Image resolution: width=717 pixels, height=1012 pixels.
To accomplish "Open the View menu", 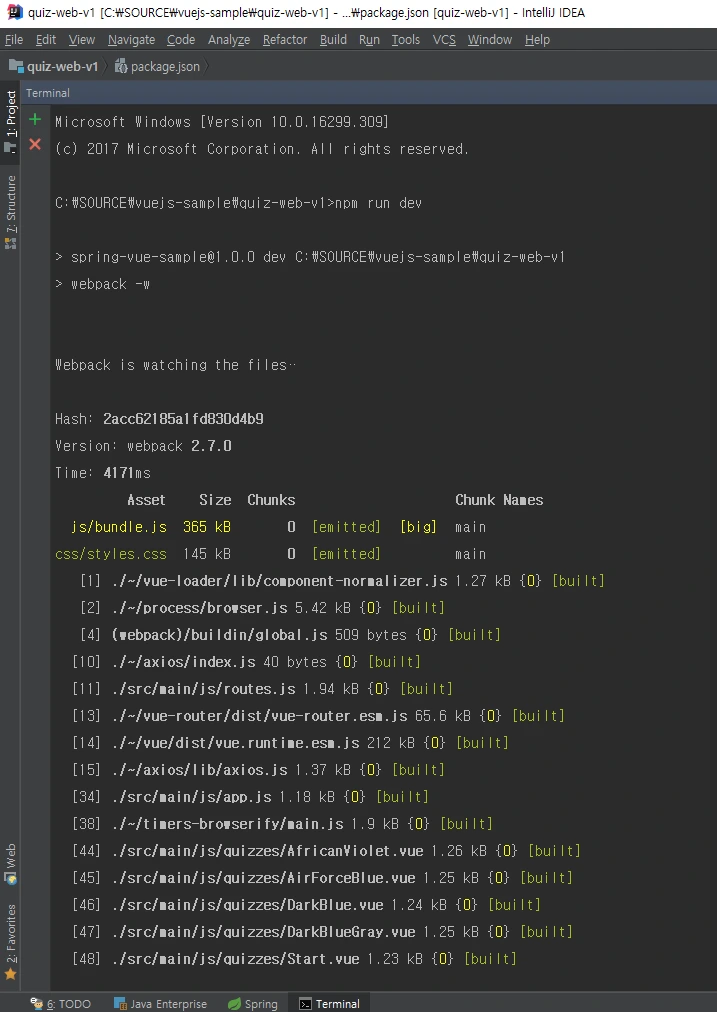I will tap(81, 40).
